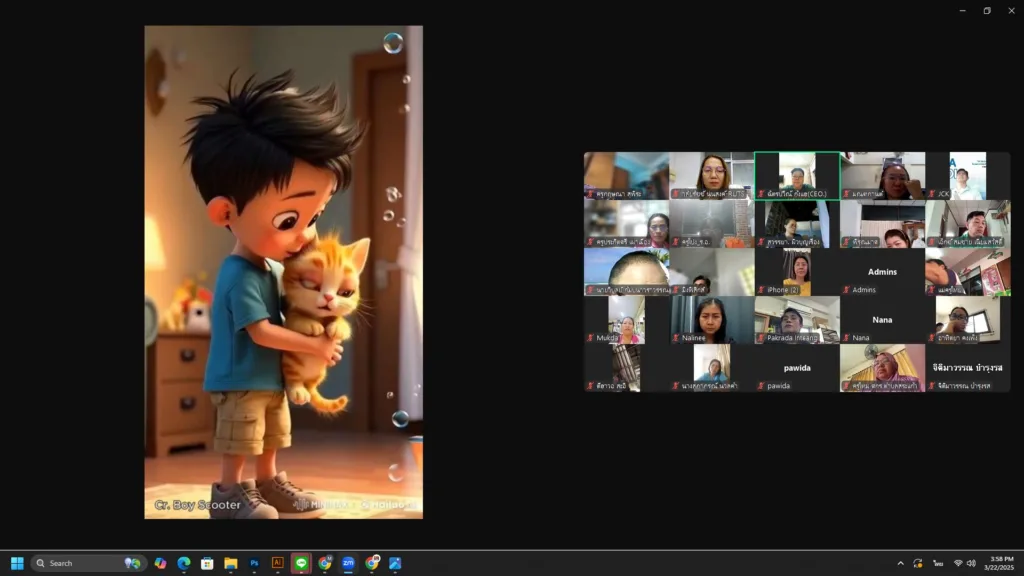The height and width of the screenshot is (576, 1024).
Task: Open the Photos app taskbar icon
Action: click(395, 563)
